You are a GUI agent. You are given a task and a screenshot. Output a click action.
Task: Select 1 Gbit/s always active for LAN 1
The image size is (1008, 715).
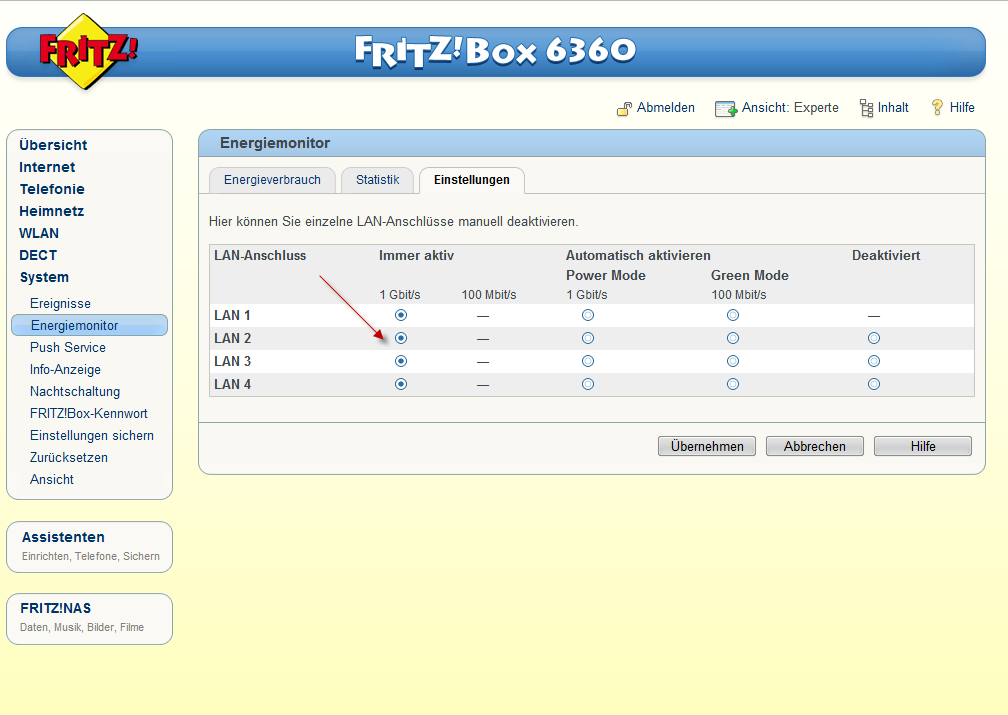pos(401,315)
